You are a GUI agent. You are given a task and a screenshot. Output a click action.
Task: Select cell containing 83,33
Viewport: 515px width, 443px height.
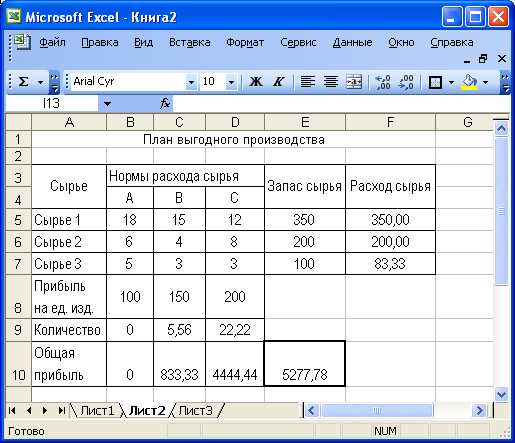390,264
